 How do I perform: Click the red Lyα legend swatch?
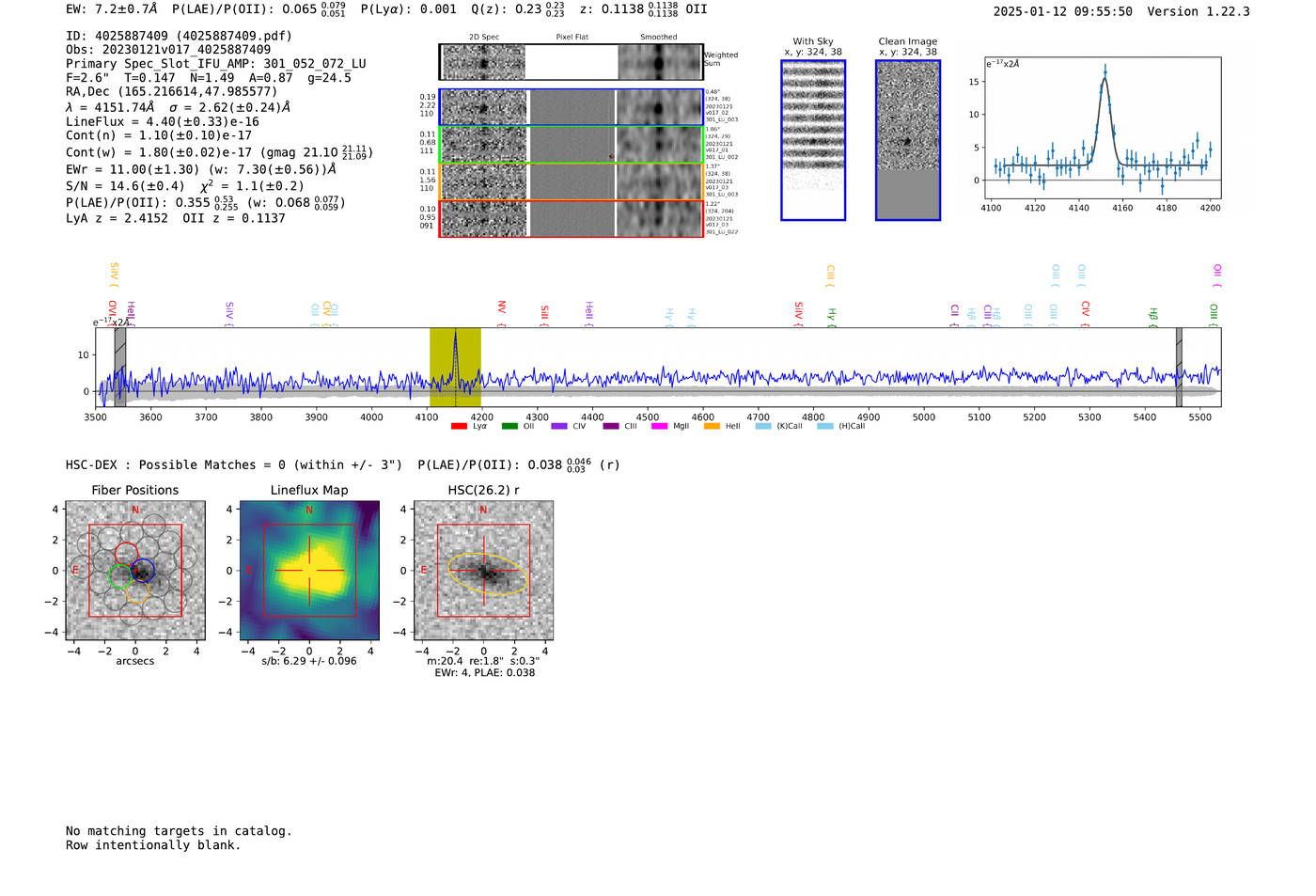click(x=459, y=426)
